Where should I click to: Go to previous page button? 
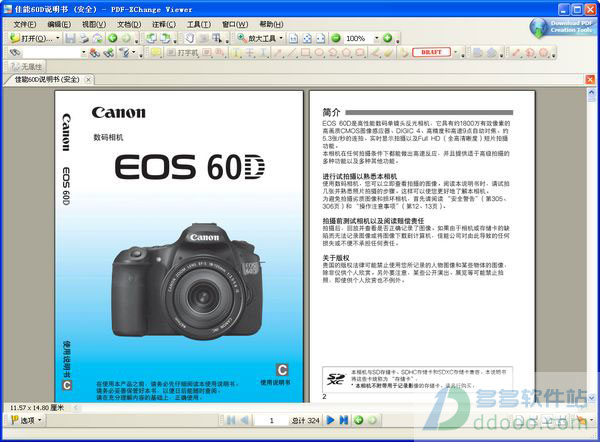point(244,420)
